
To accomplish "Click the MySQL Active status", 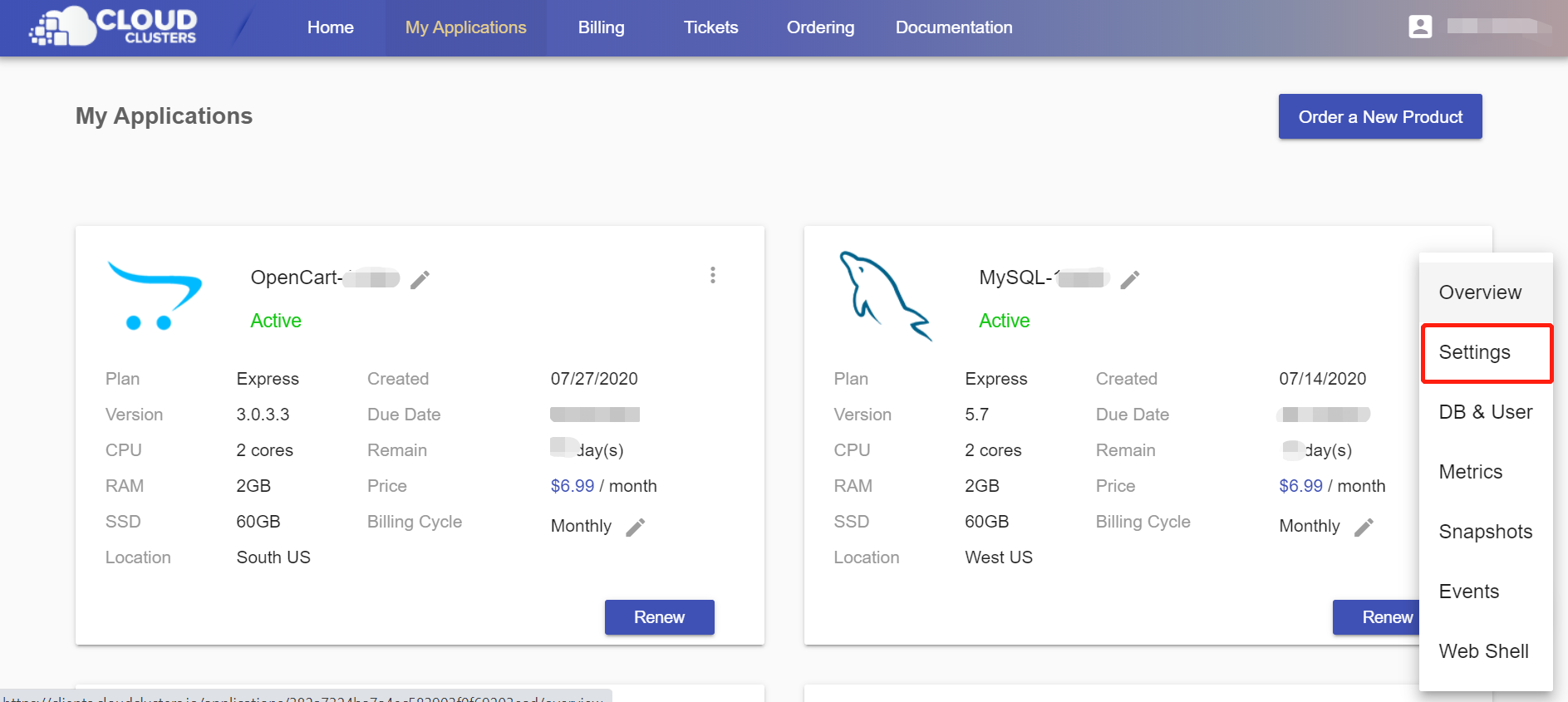I will pyautogui.click(x=1004, y=321).
